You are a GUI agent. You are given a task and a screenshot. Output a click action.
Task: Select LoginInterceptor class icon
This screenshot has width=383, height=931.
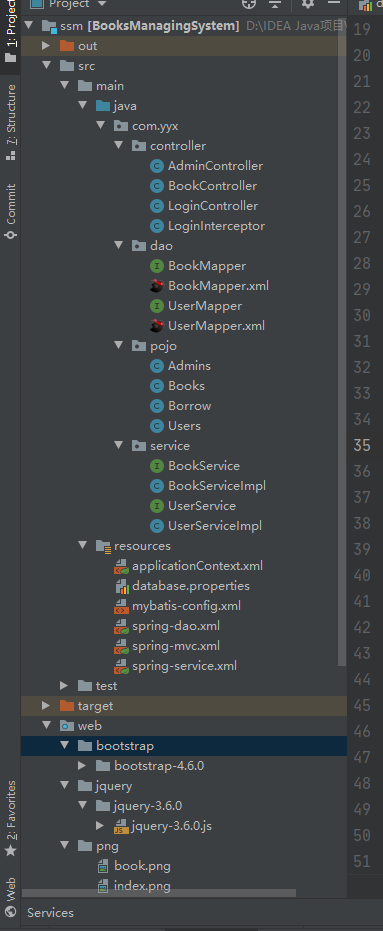point(157,226)
